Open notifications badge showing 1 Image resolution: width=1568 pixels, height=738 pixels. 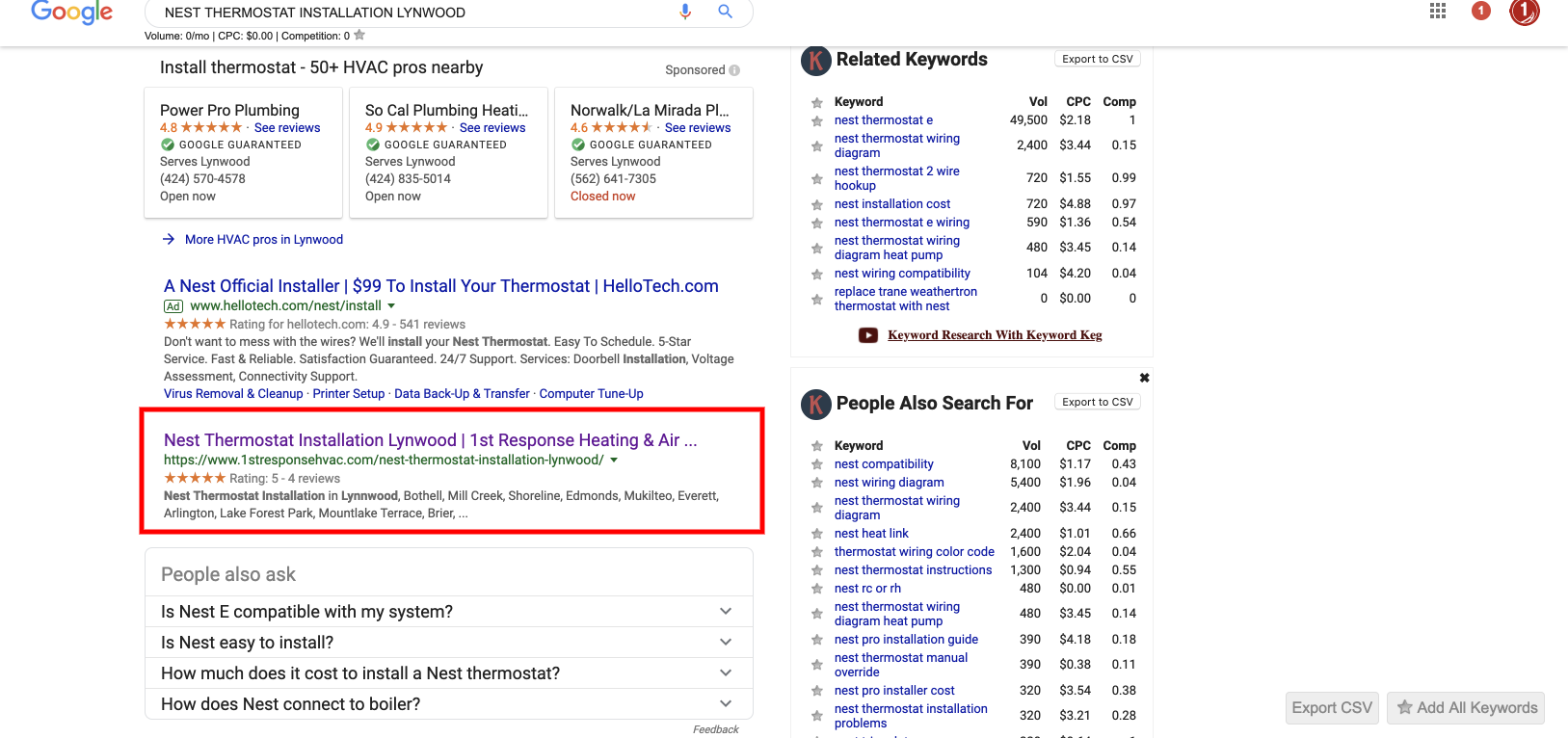point(1481,11)
